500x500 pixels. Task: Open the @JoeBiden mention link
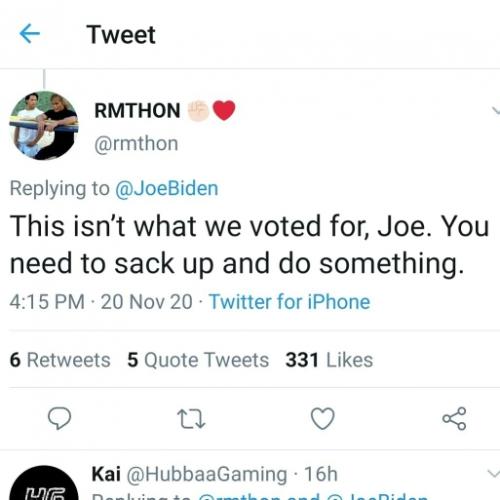[x=166, y=188]
